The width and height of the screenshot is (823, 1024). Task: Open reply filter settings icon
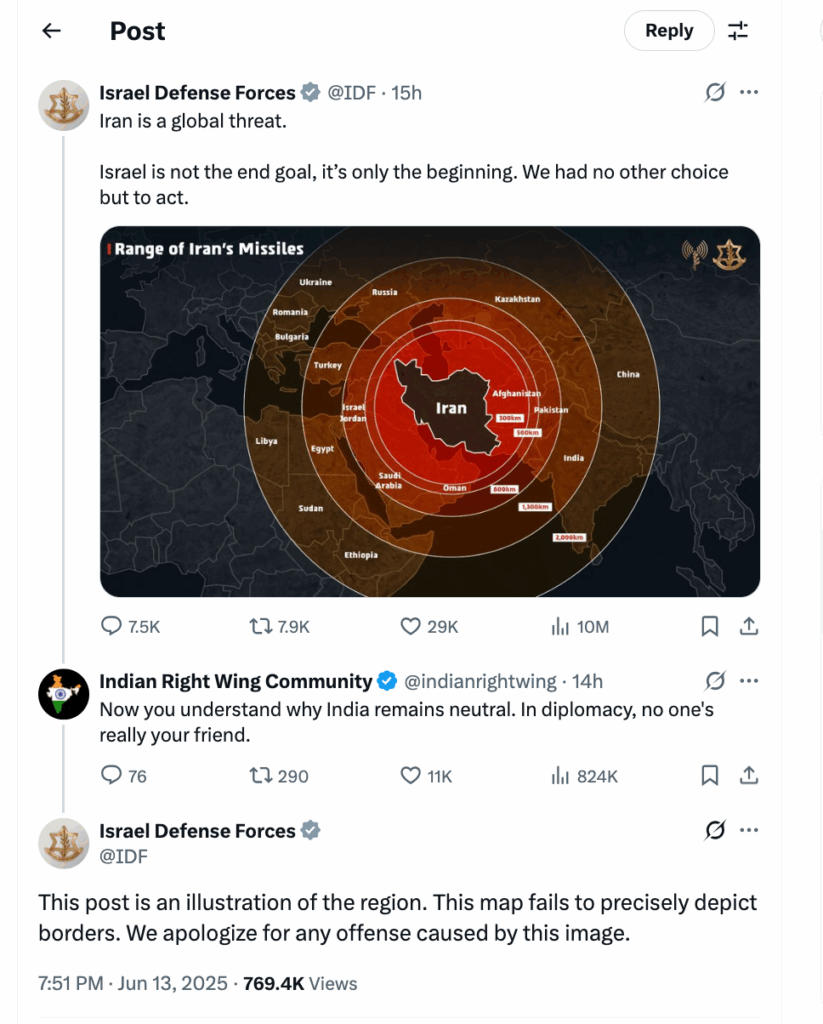click(x=738, y=31)
